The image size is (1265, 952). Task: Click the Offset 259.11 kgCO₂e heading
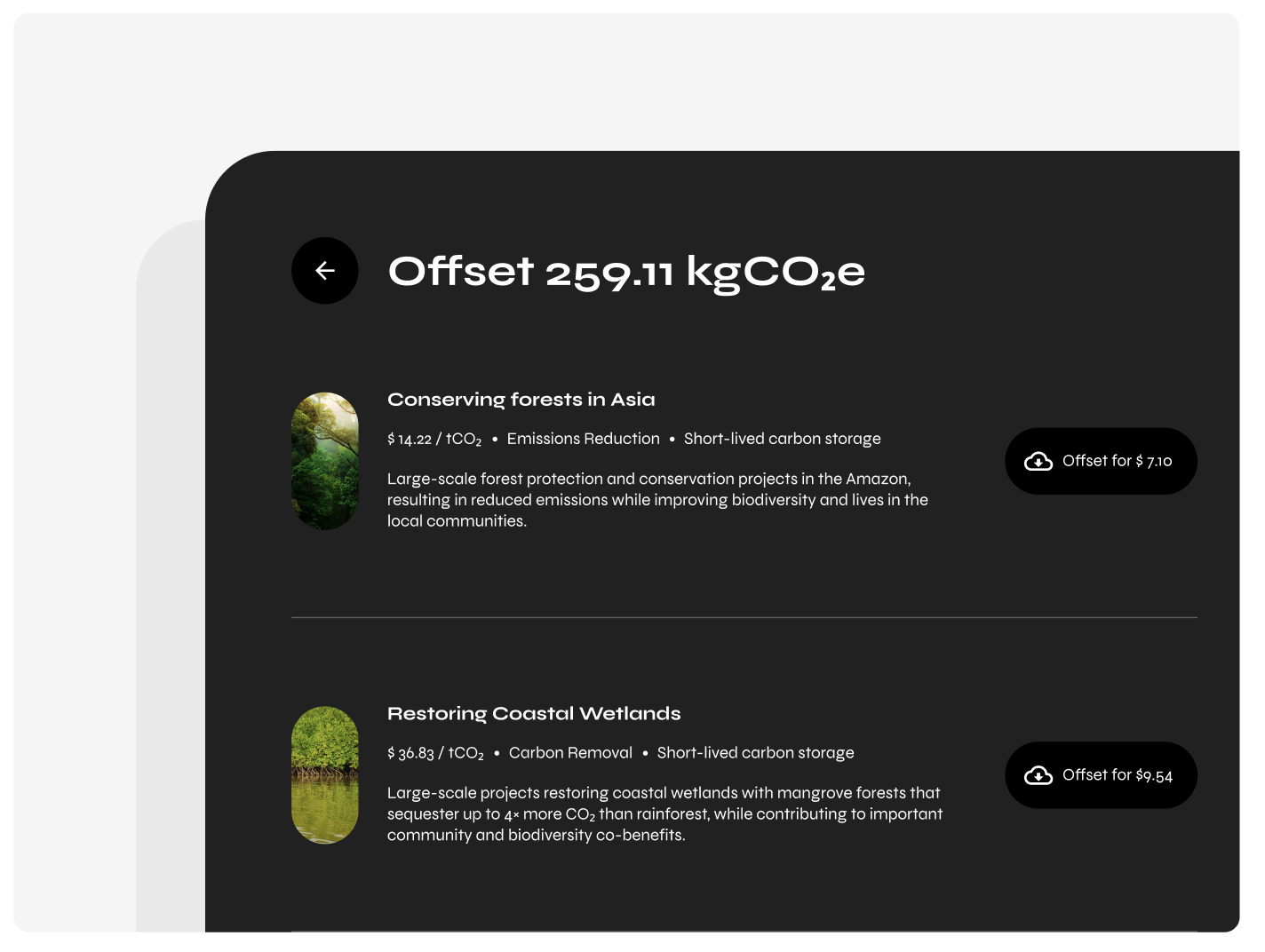pos(626,272)
